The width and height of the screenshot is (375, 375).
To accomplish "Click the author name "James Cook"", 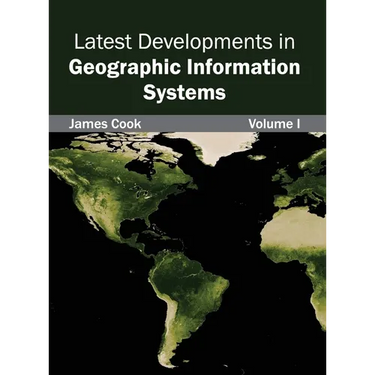I will (105, 124).
